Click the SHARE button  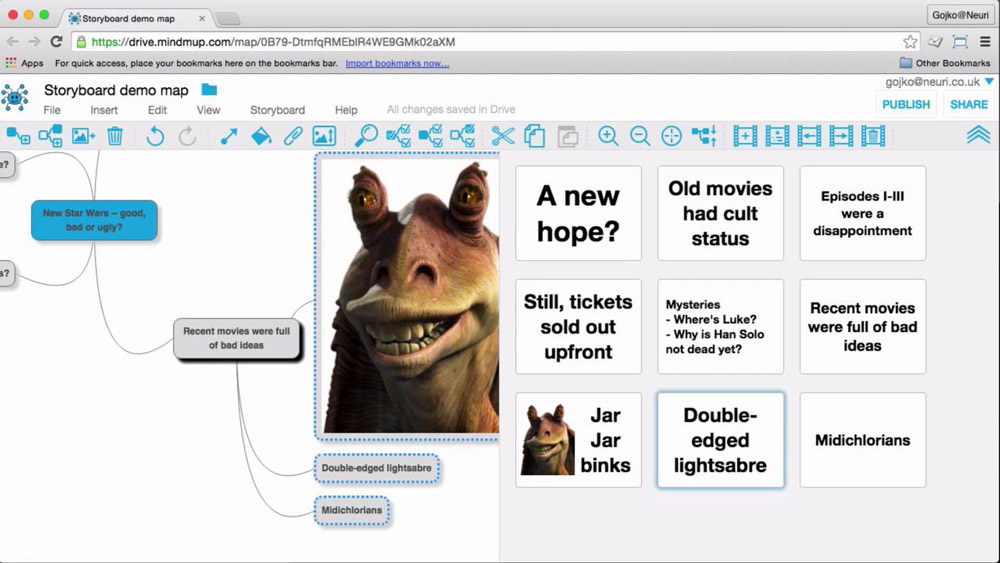point(968,104)
